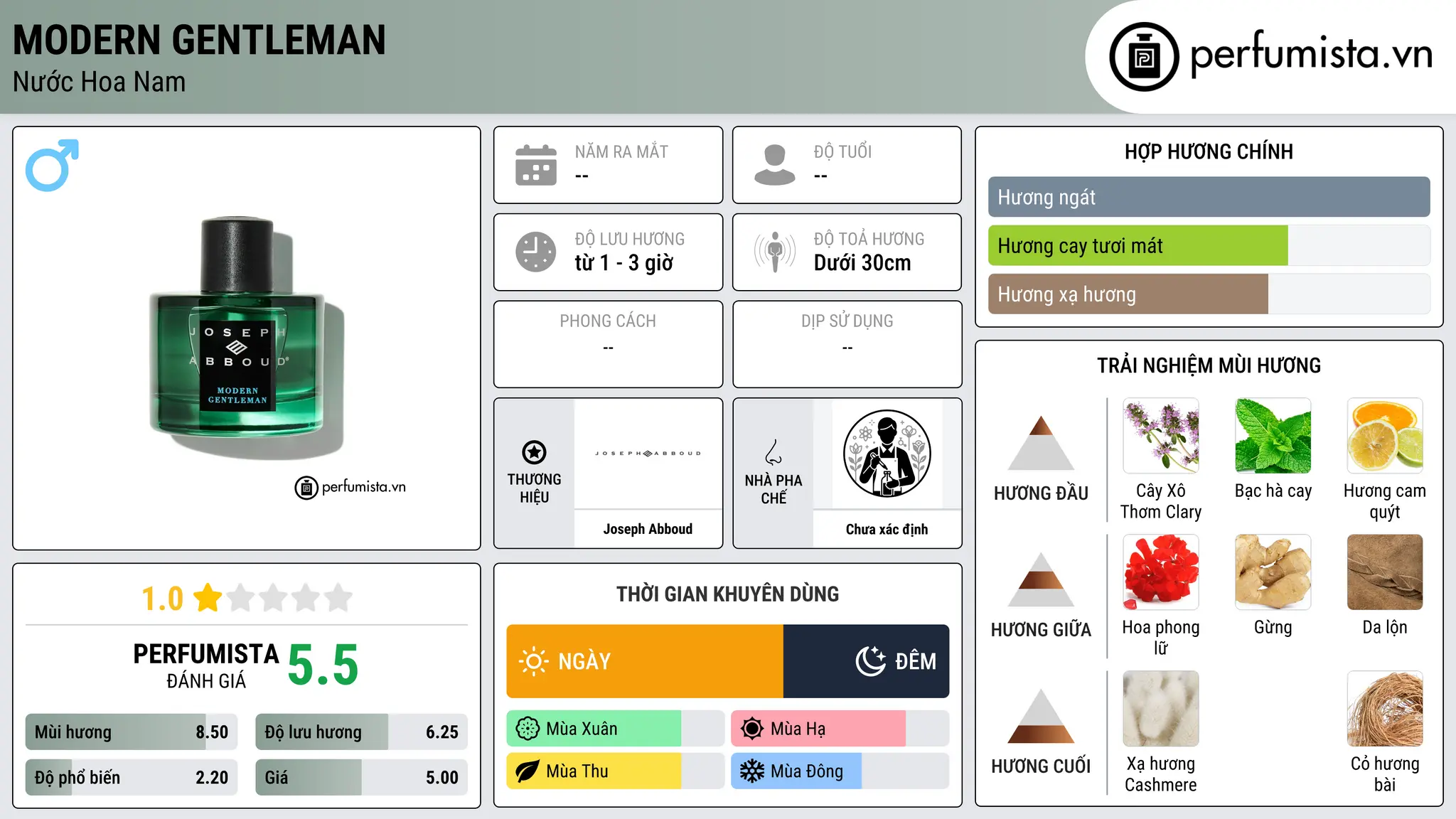The image size is (1456, 819).
Task: Click the snowflake icon for Mùa Đông
Action: pos(752,771)
